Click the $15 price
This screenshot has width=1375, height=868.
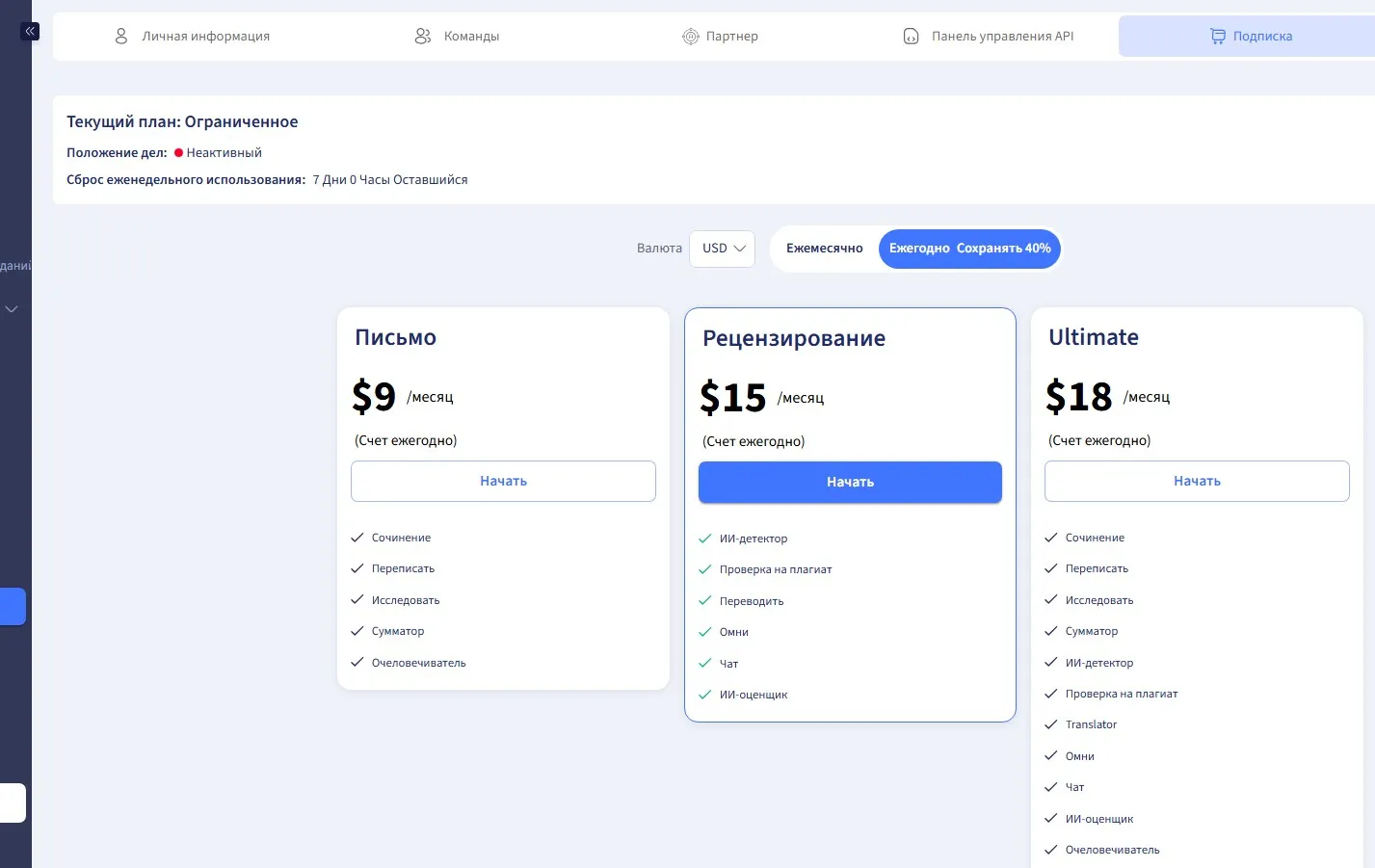click(x=732, y=397)
